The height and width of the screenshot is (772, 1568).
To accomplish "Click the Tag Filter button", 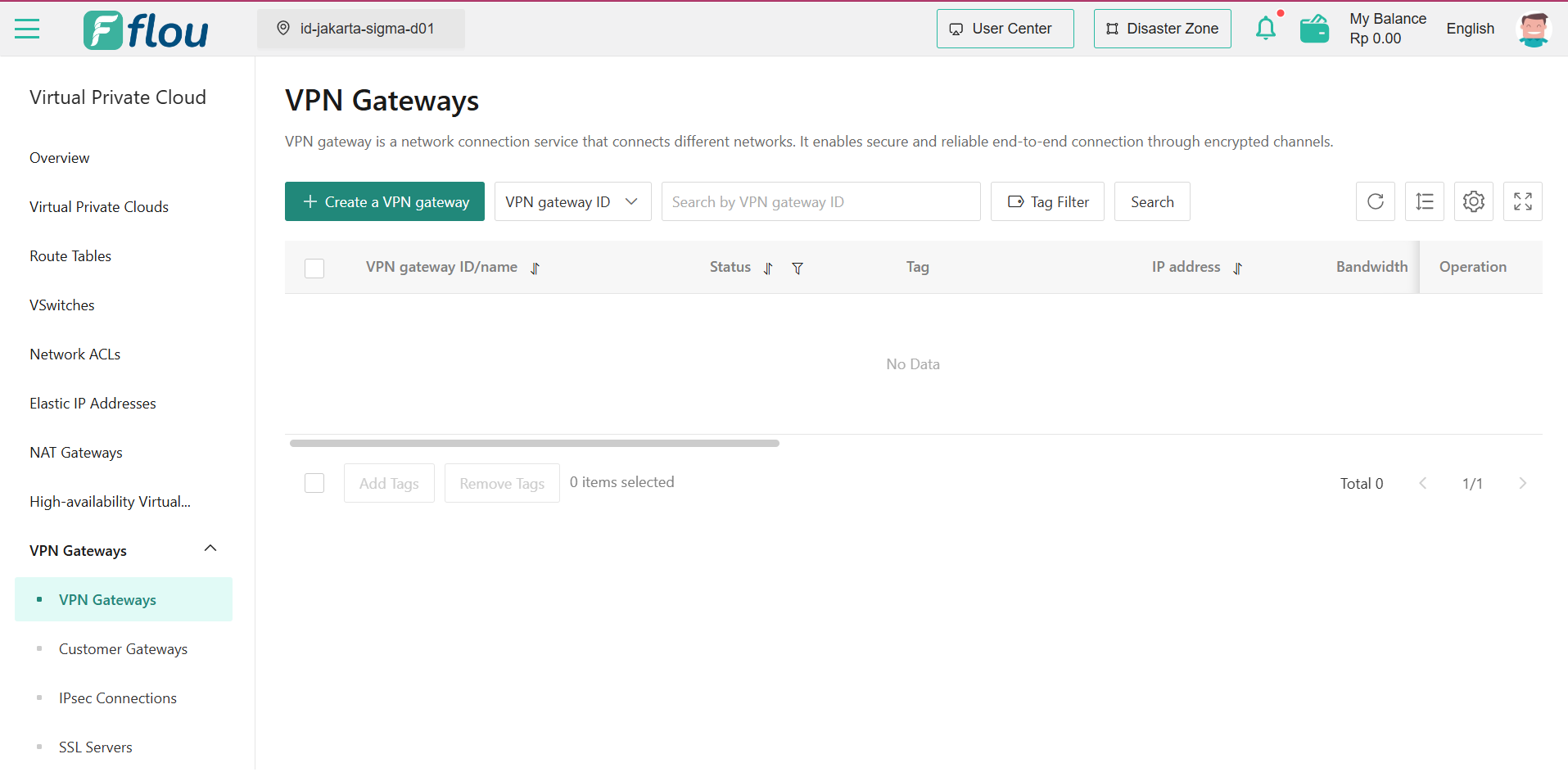I will click(x=1047, y=201).
